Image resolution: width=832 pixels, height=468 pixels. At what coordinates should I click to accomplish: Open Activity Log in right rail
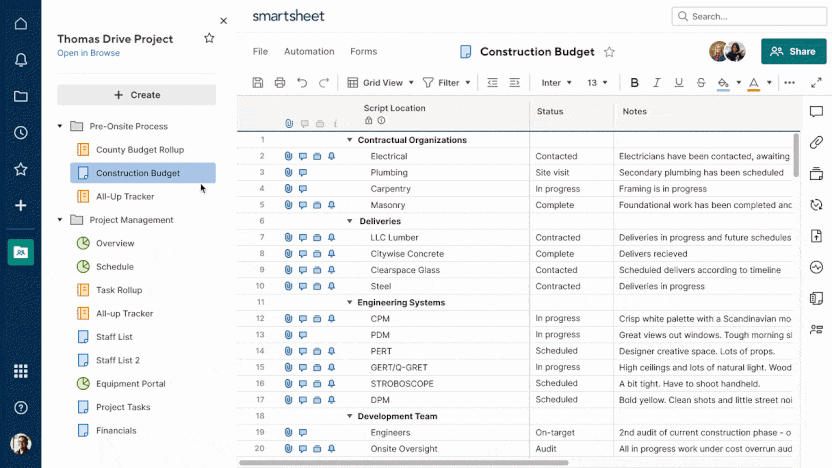(x=816, y=267)
